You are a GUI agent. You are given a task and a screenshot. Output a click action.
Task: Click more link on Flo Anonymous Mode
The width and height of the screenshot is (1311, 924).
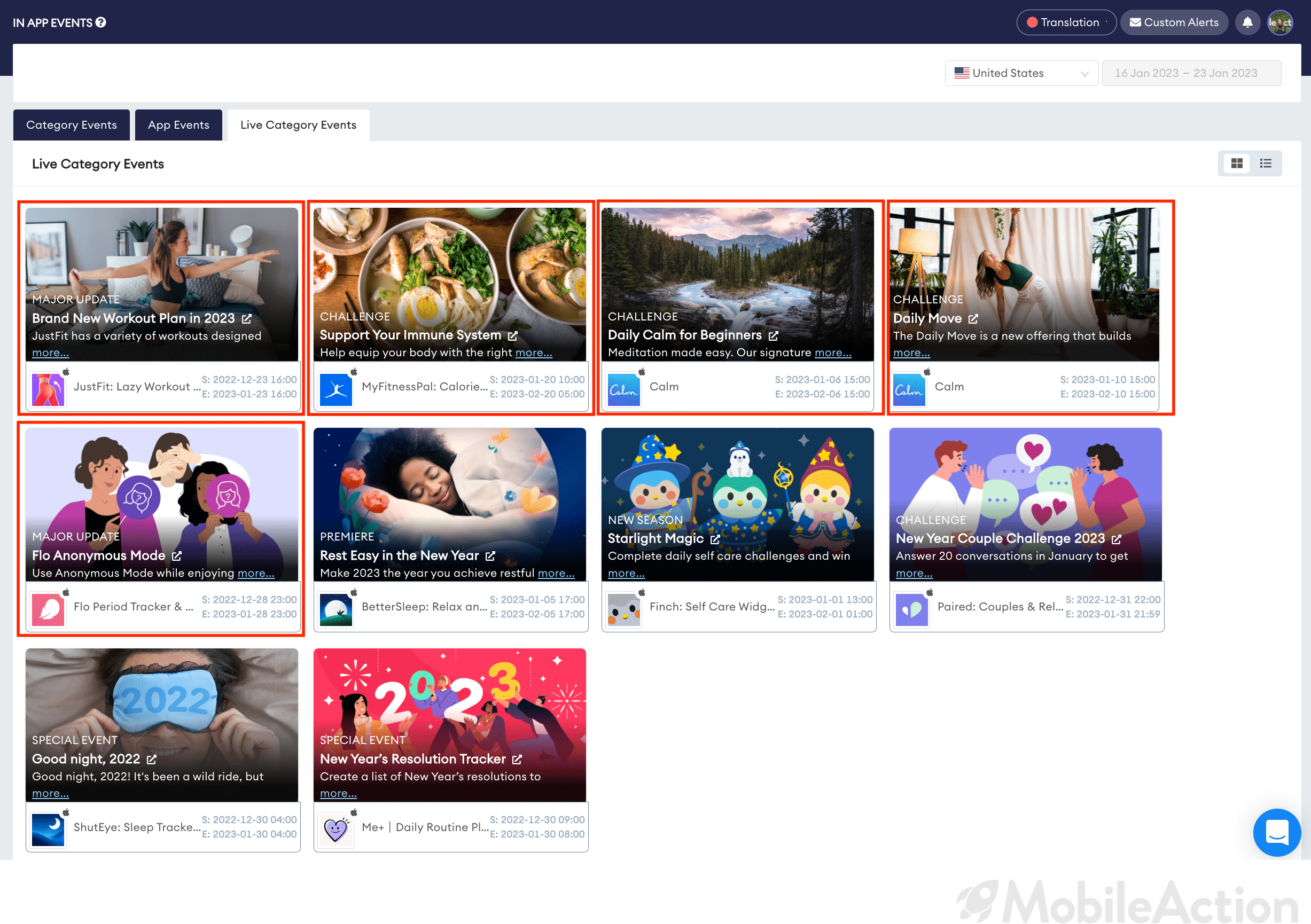click(x=256, y=573)
